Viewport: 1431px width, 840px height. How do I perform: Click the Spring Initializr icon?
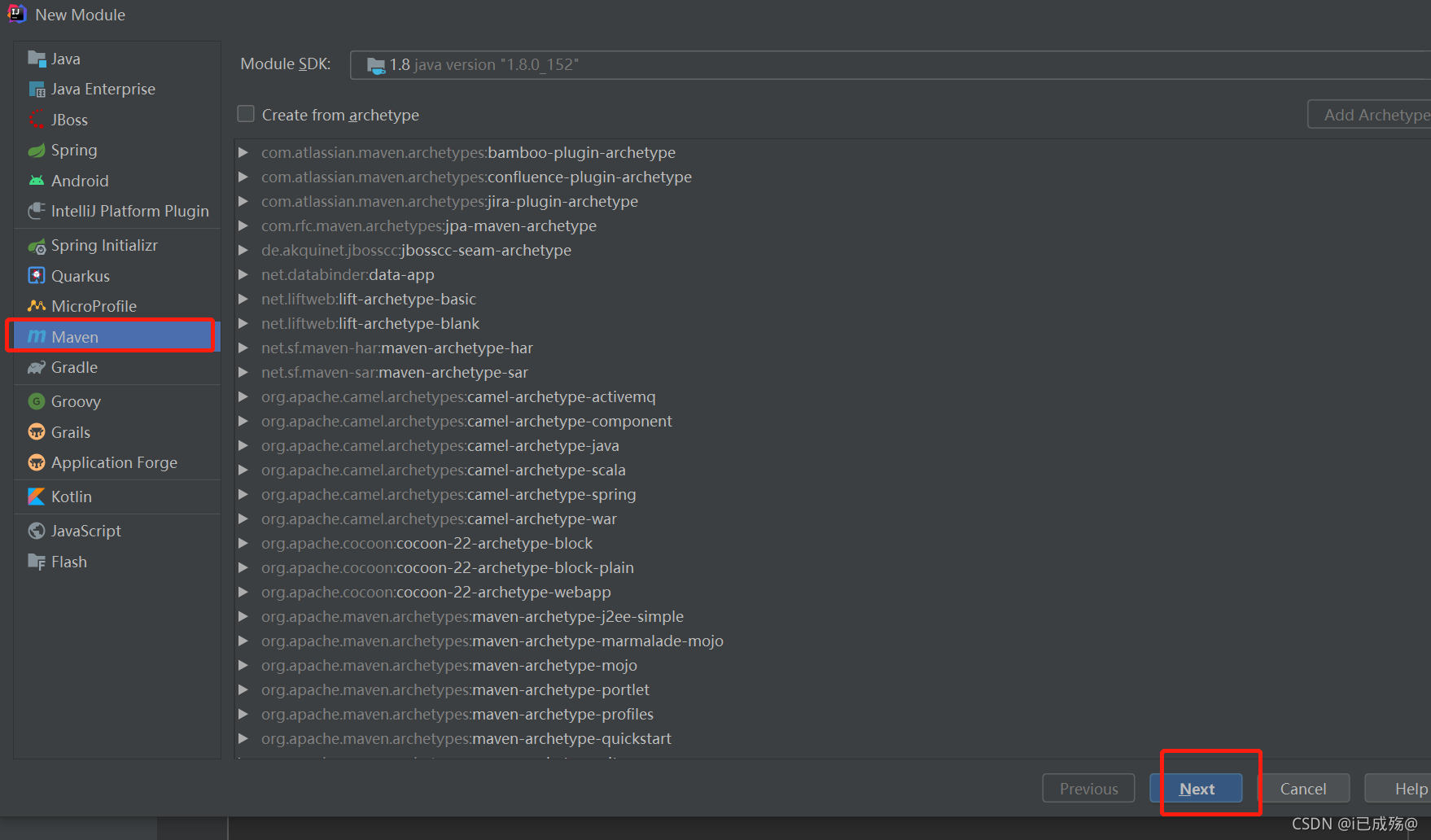tap(37, 246)
